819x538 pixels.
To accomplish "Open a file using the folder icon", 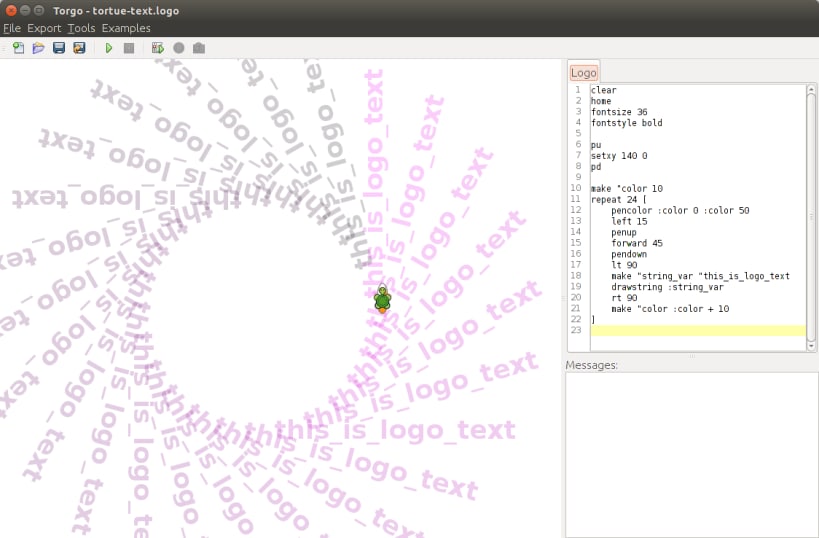I will [39, 48].
